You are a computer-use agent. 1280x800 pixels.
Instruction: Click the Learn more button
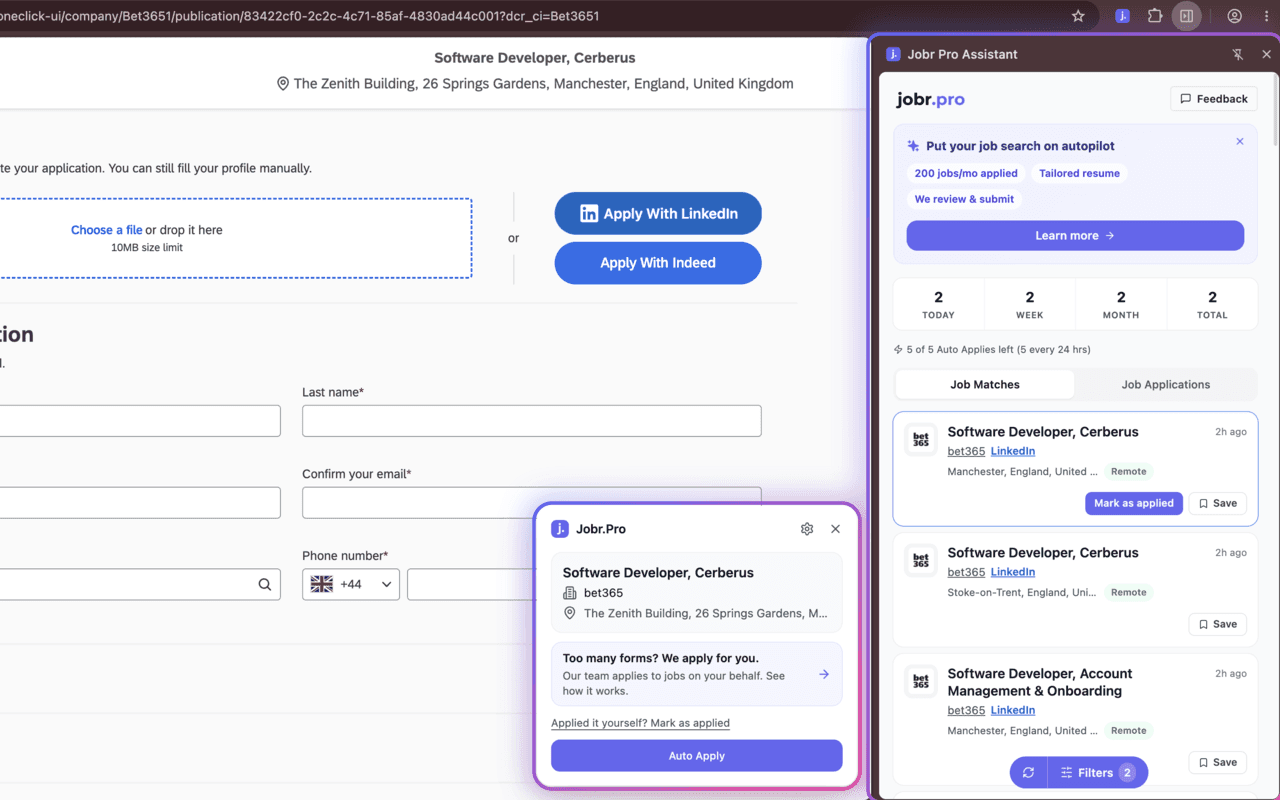coord(1075,236)
